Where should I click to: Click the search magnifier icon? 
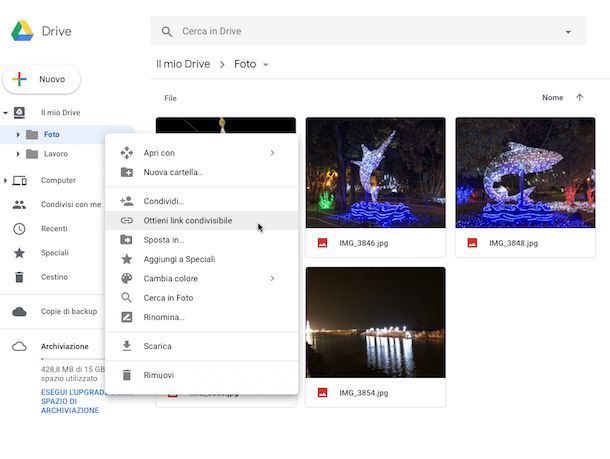click(x=167, y=32)
